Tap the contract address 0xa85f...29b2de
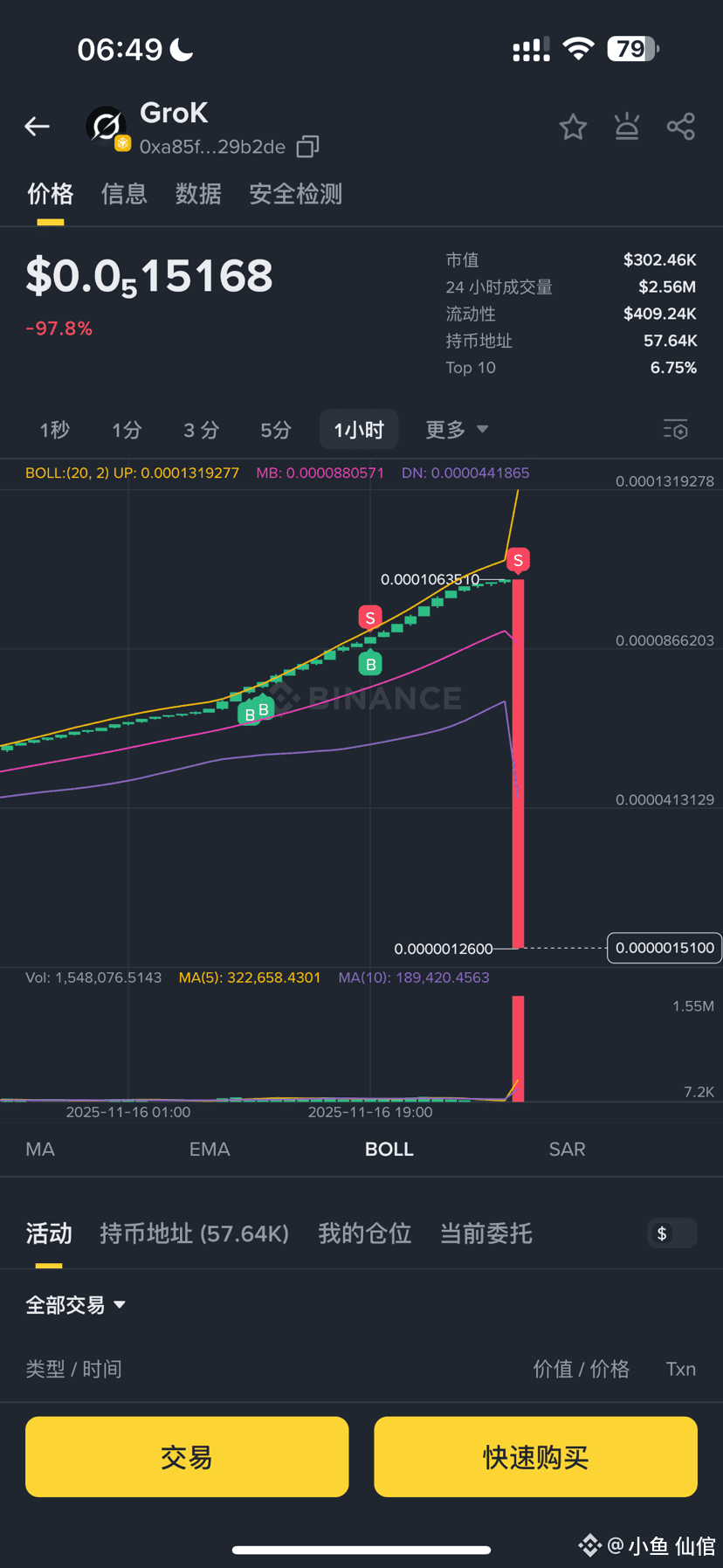The height and width of the screenshot is (1568, 723). click(x=213, y=147)
